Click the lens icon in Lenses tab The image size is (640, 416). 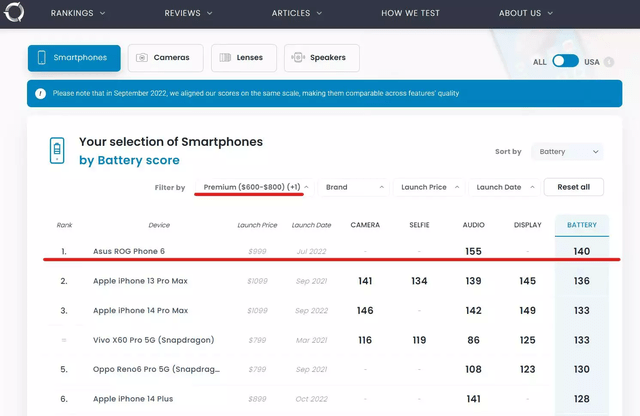pos(225,58)
